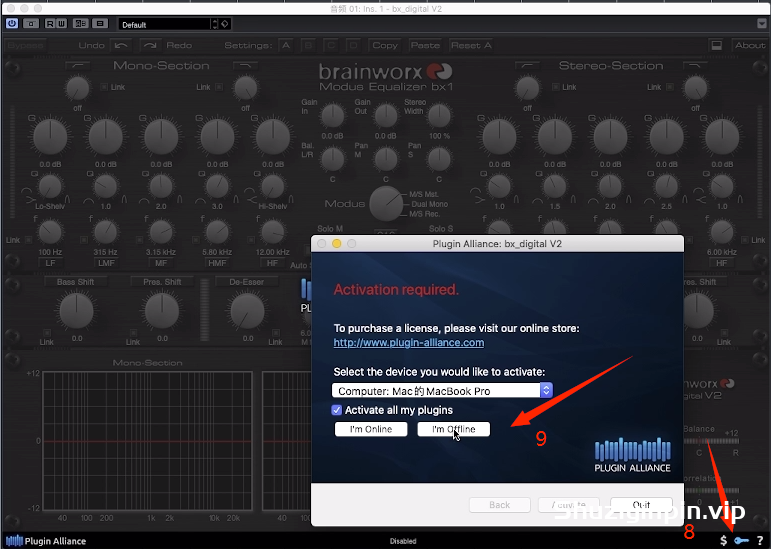The image size is (771, 549).
Task: Click the Gain In knob
Action: coord(333,116)
